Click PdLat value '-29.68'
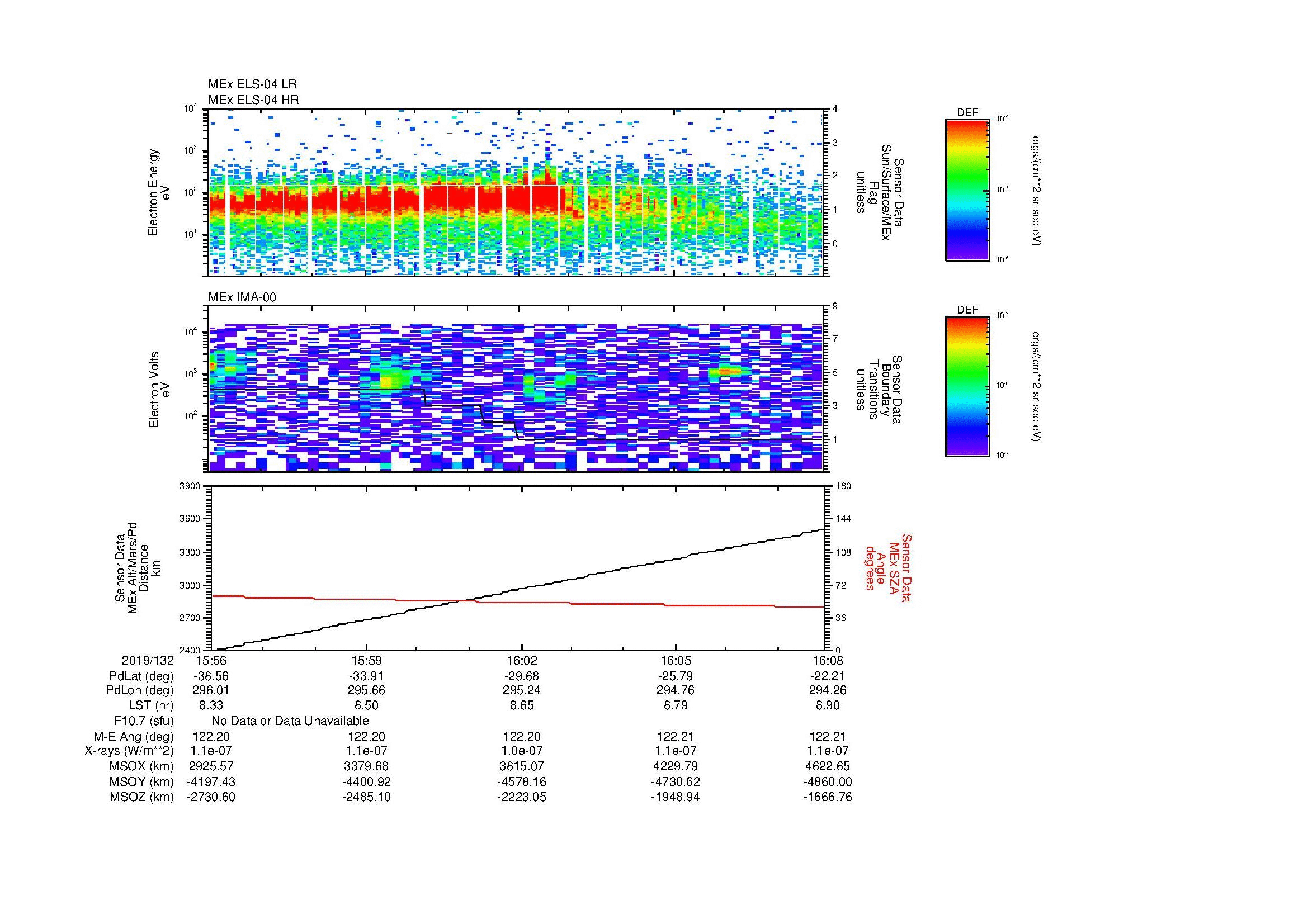Image resolution: width=1308 pixels, height=924 pixels. [x=522, y=676]
